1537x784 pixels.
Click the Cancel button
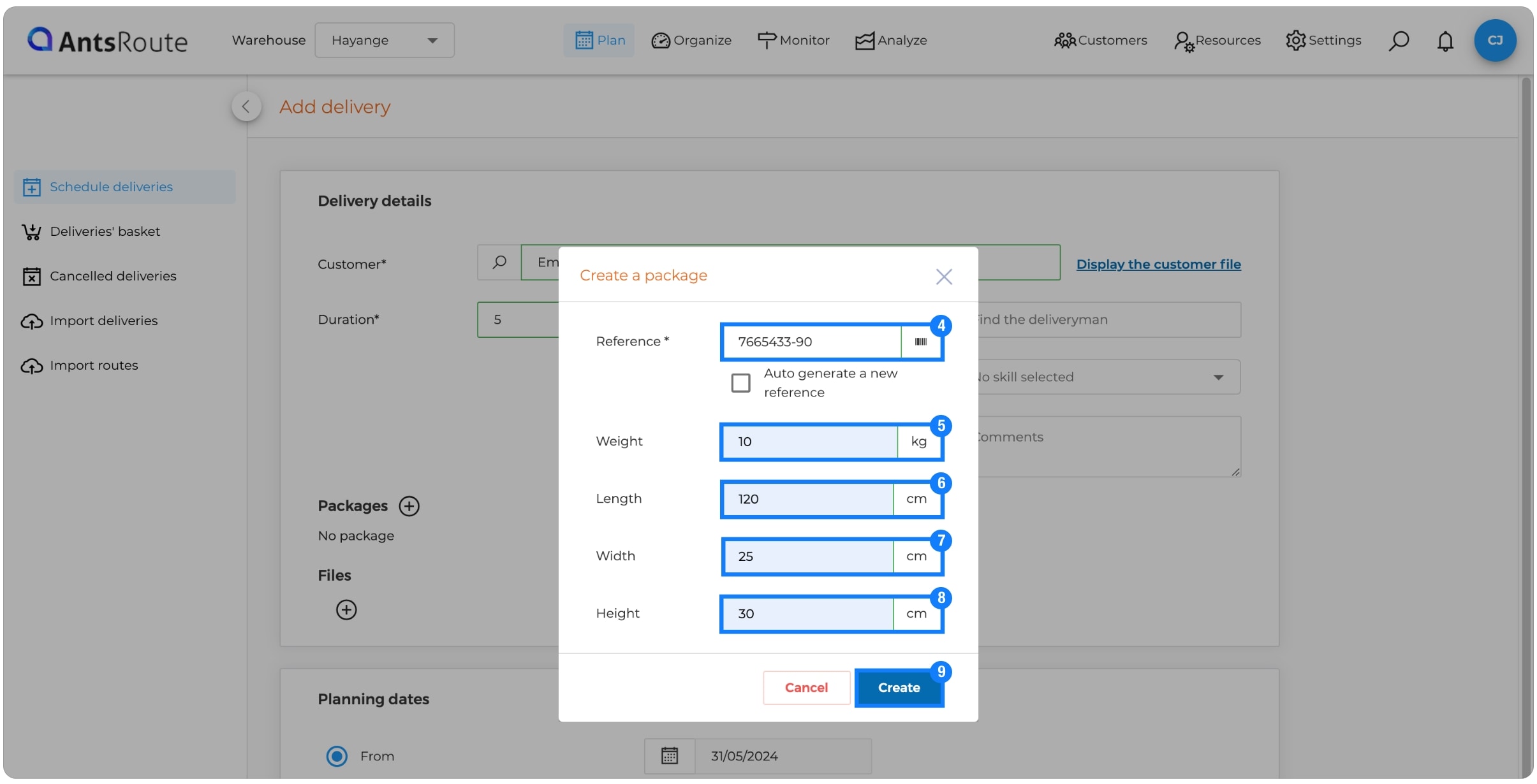[x=807, y=688]
